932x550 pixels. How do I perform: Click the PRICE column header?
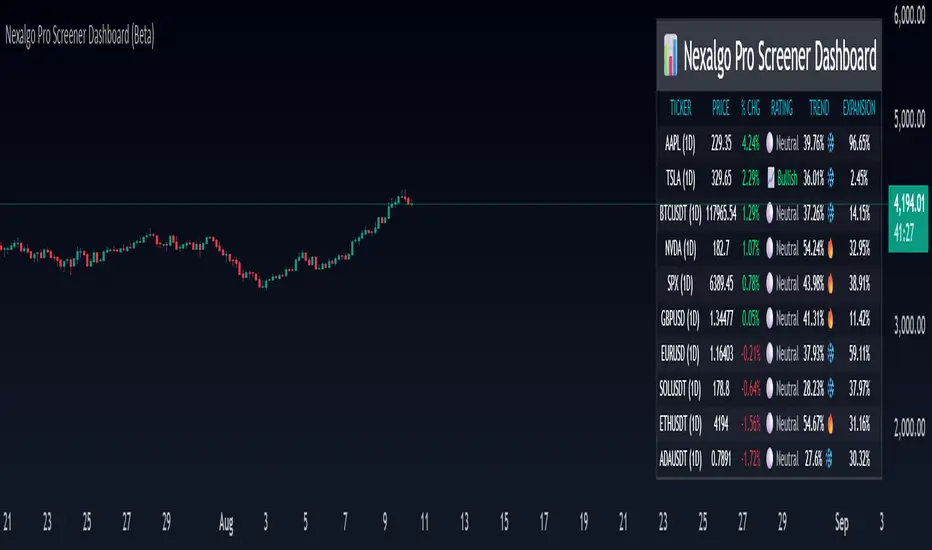pos(721,108)
